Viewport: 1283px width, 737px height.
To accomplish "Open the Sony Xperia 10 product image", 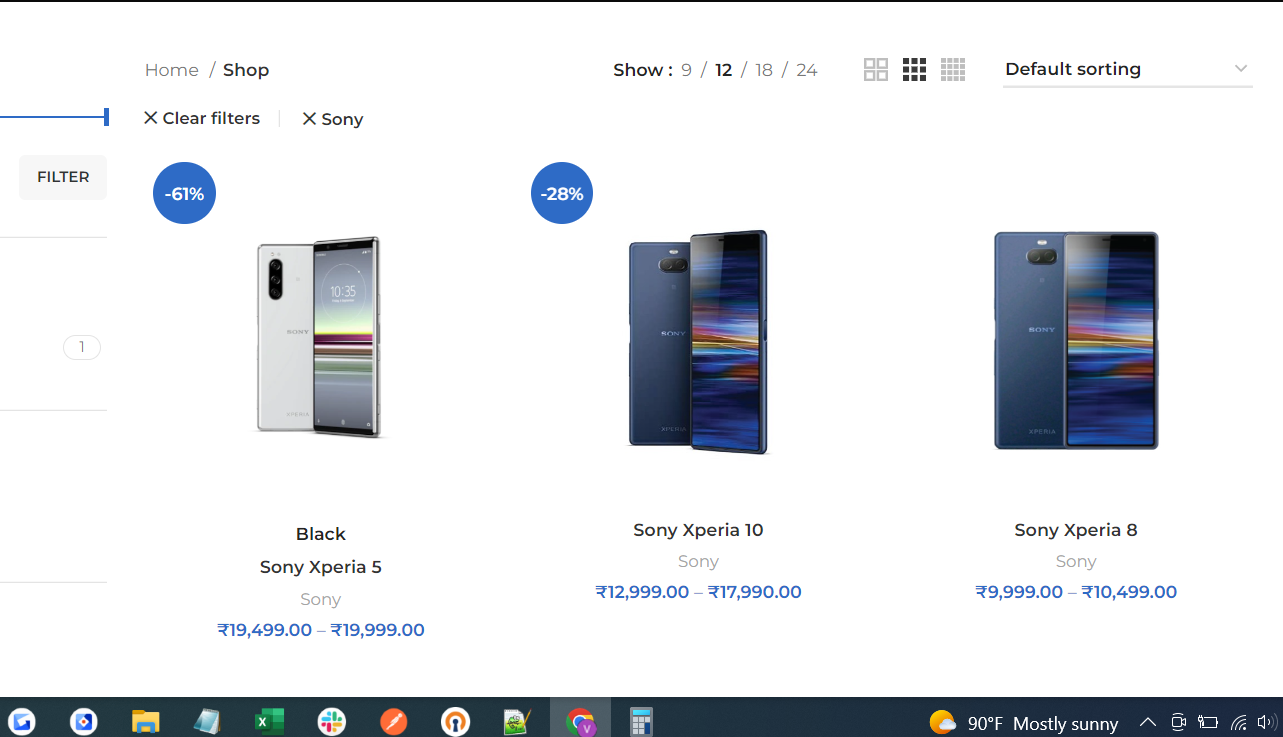I will pyautogui.click(x=698, y=342).
